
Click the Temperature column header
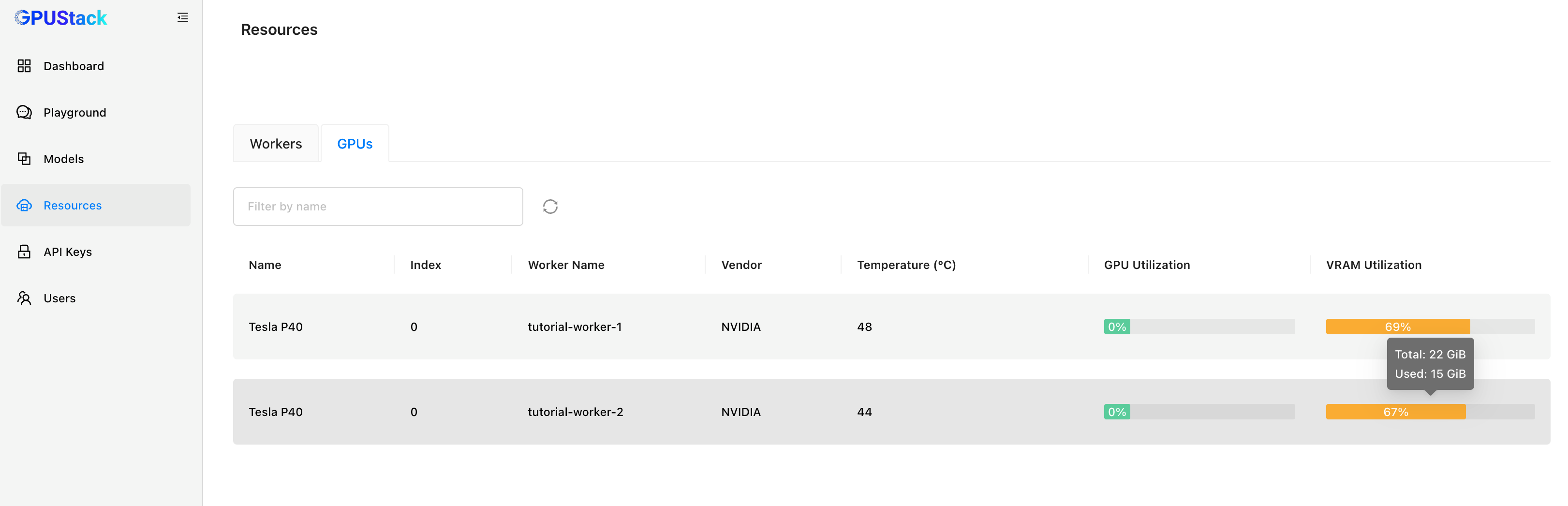[906, 265]
